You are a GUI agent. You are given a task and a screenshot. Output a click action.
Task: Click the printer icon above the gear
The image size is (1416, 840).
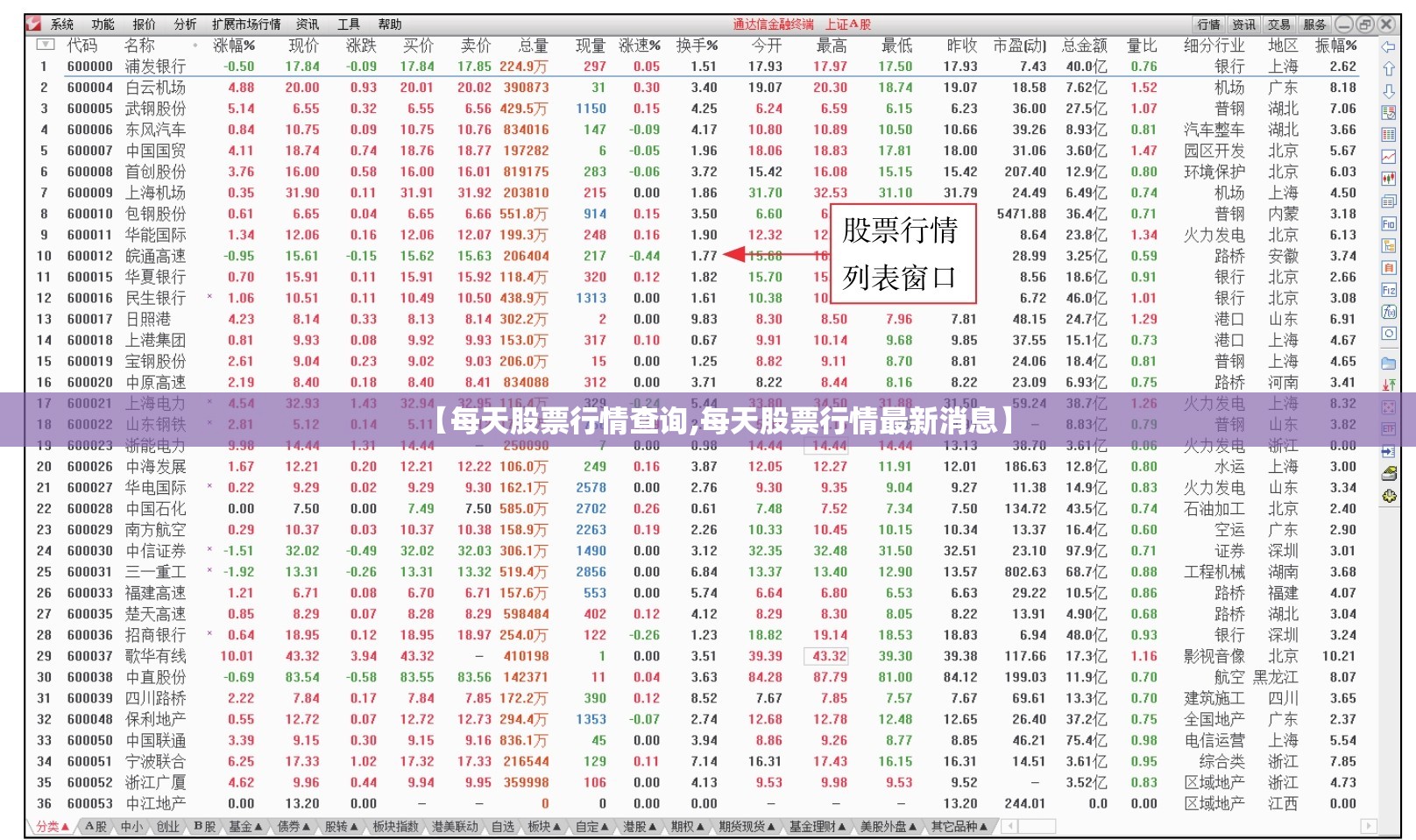(1389, 474)
